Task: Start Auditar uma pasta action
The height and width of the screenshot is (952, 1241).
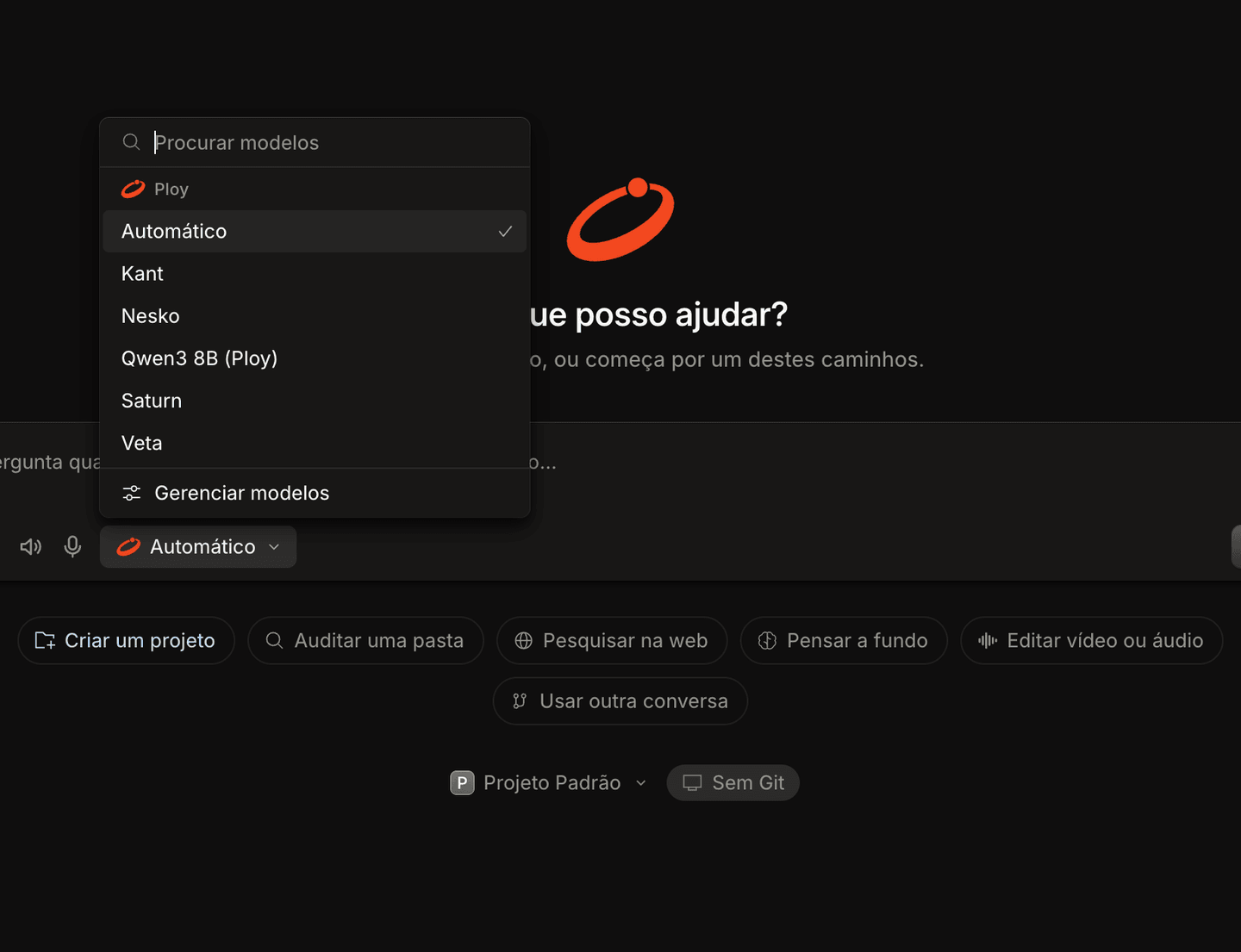Action: [x=365, y=640]
